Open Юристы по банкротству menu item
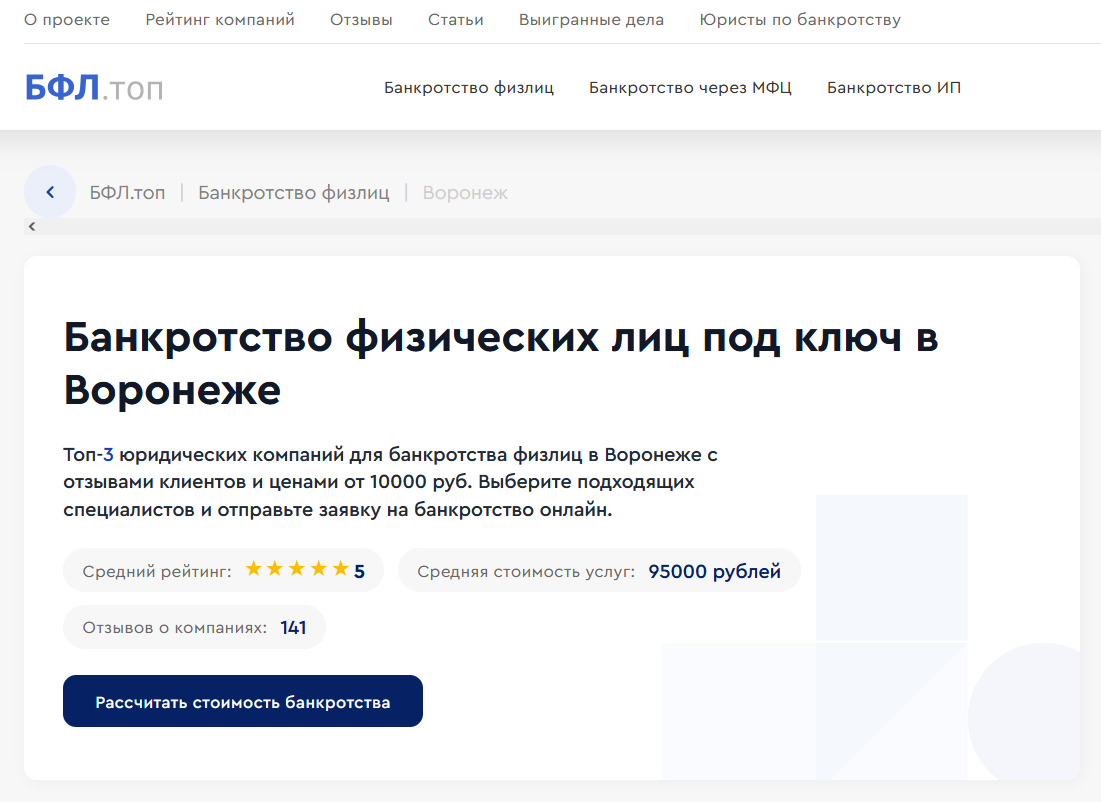 coord(800,20)
